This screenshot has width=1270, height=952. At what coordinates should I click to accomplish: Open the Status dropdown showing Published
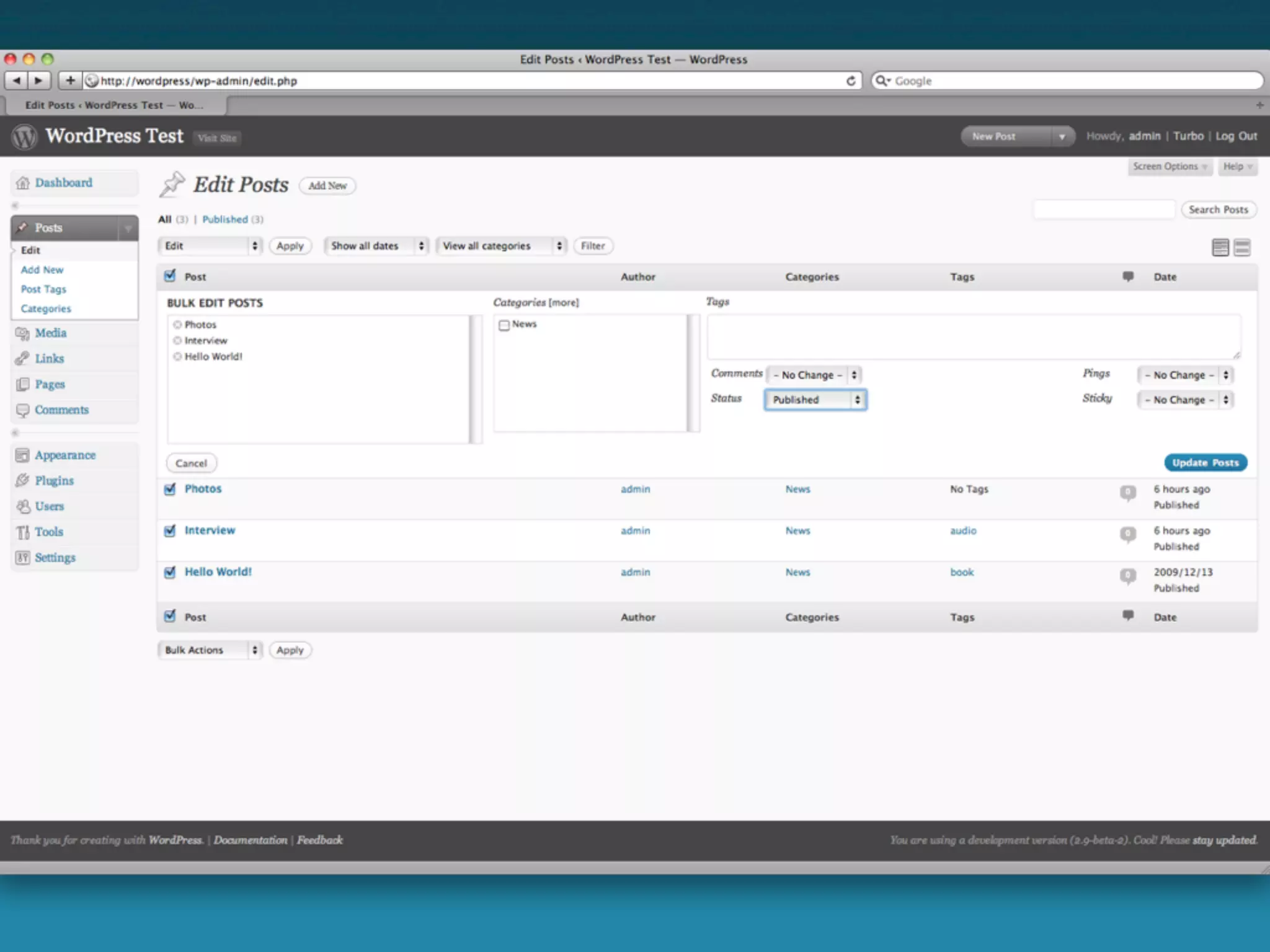(815, 400)
